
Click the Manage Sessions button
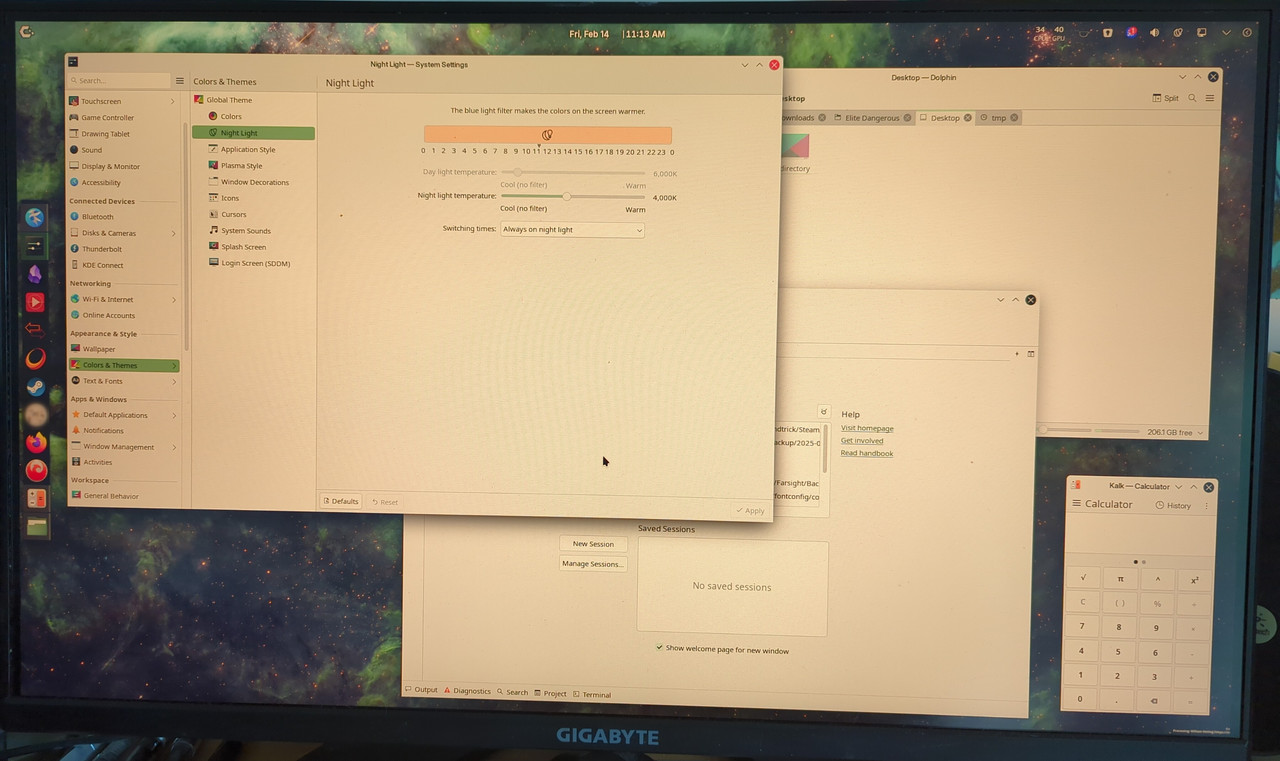(x=592, y=564)
